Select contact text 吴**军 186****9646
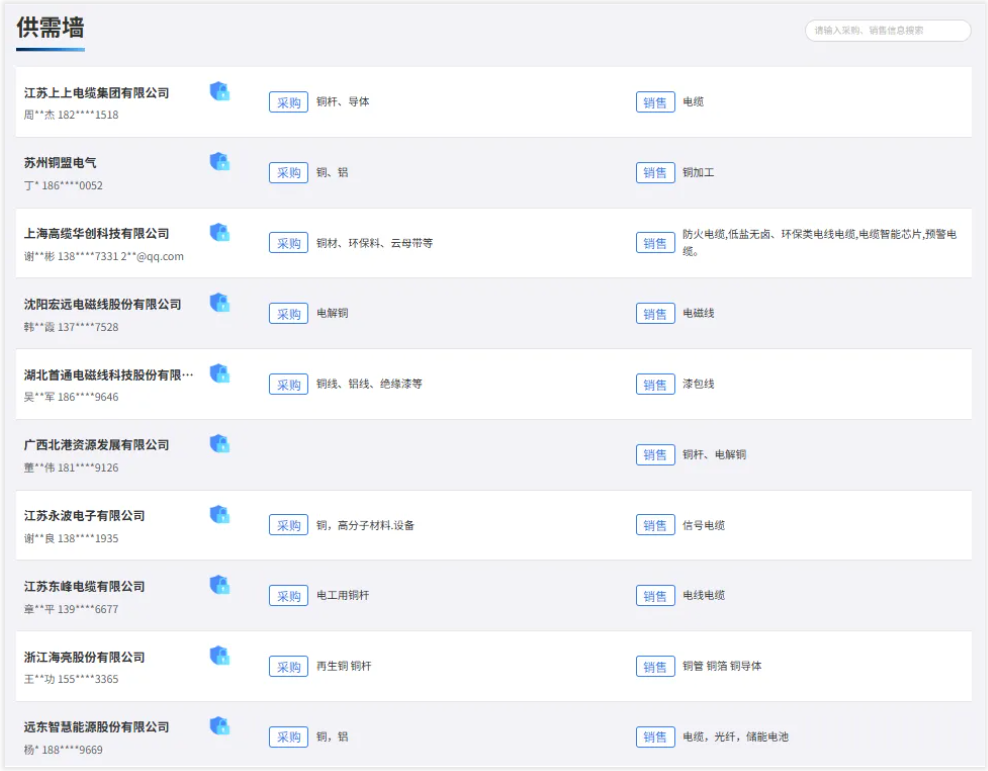This screenshot has height=771, width=988. pos(71,397)
